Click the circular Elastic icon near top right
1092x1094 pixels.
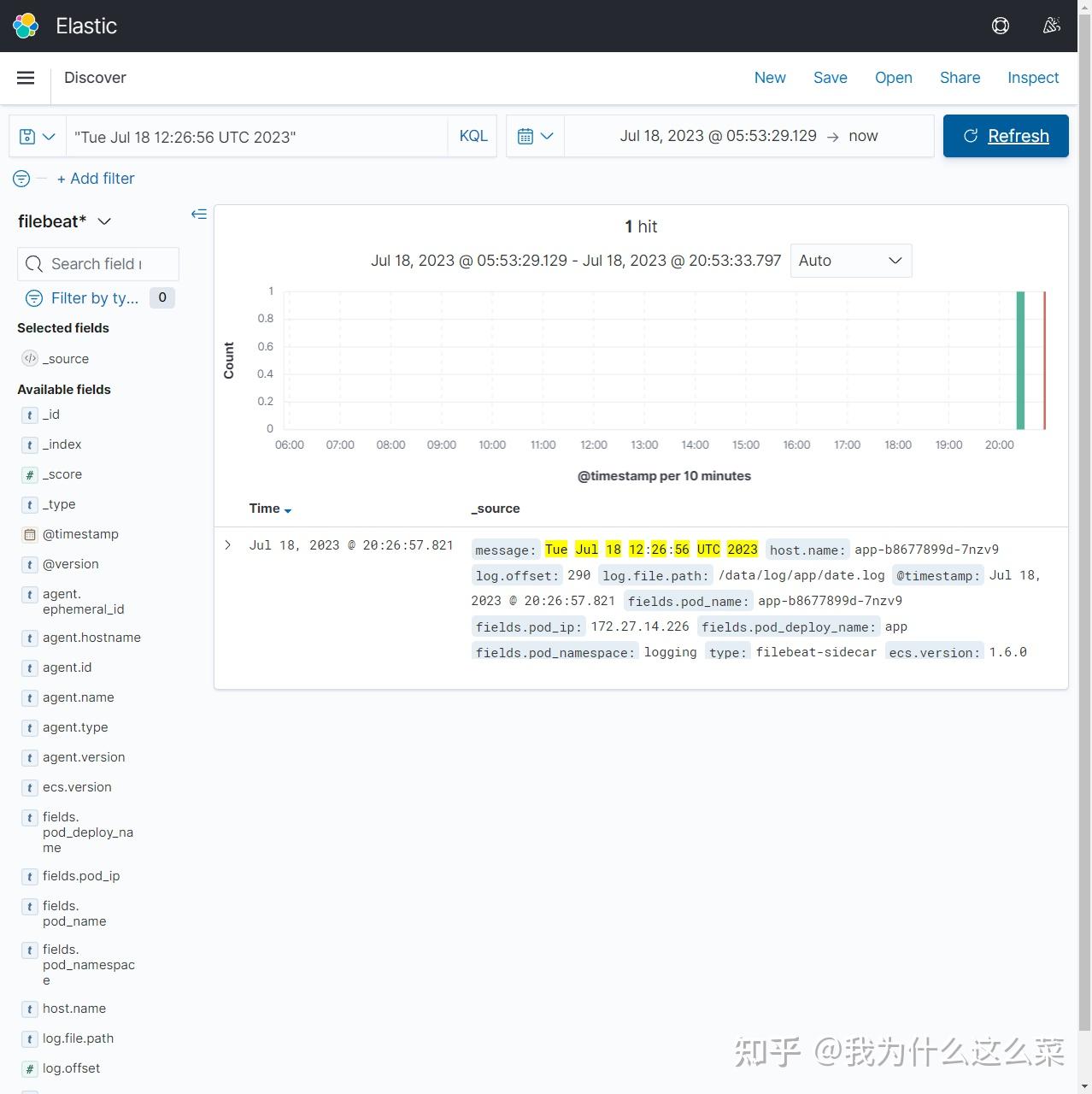click(x=1000, y=26)
